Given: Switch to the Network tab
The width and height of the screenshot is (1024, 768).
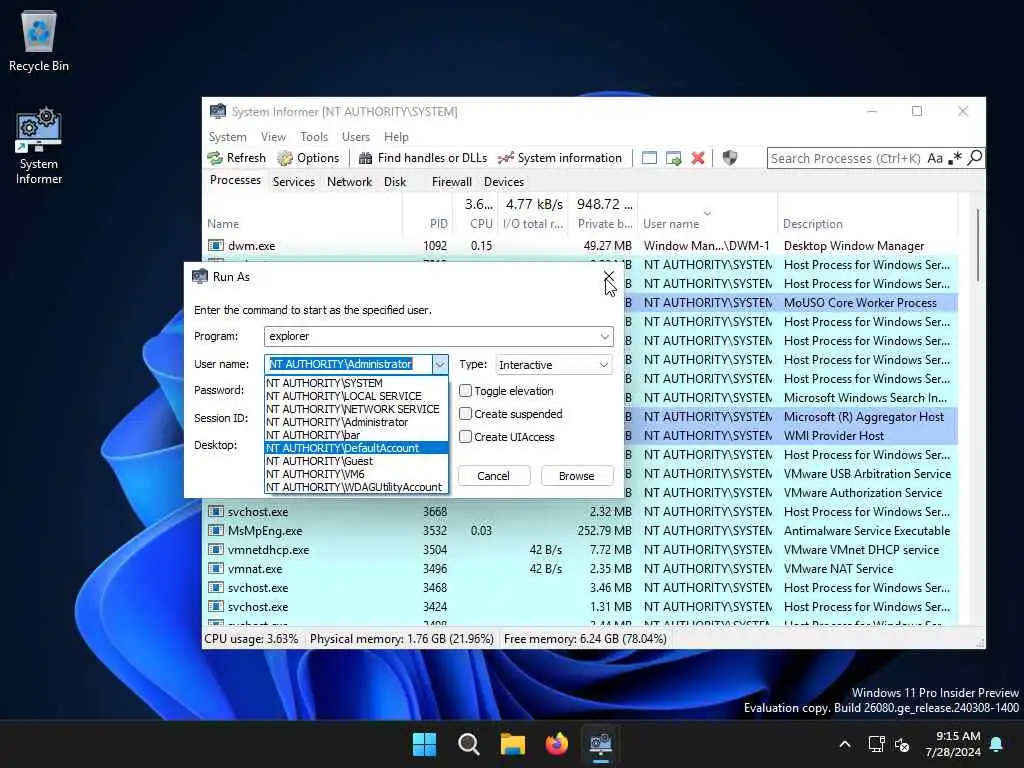Looking at the screenshot, I should coord(349,182).
